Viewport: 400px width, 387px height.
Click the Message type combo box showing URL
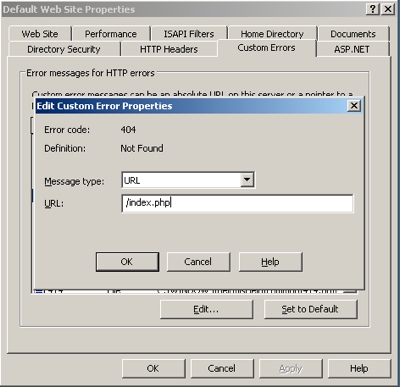click(x=188, y=180)
